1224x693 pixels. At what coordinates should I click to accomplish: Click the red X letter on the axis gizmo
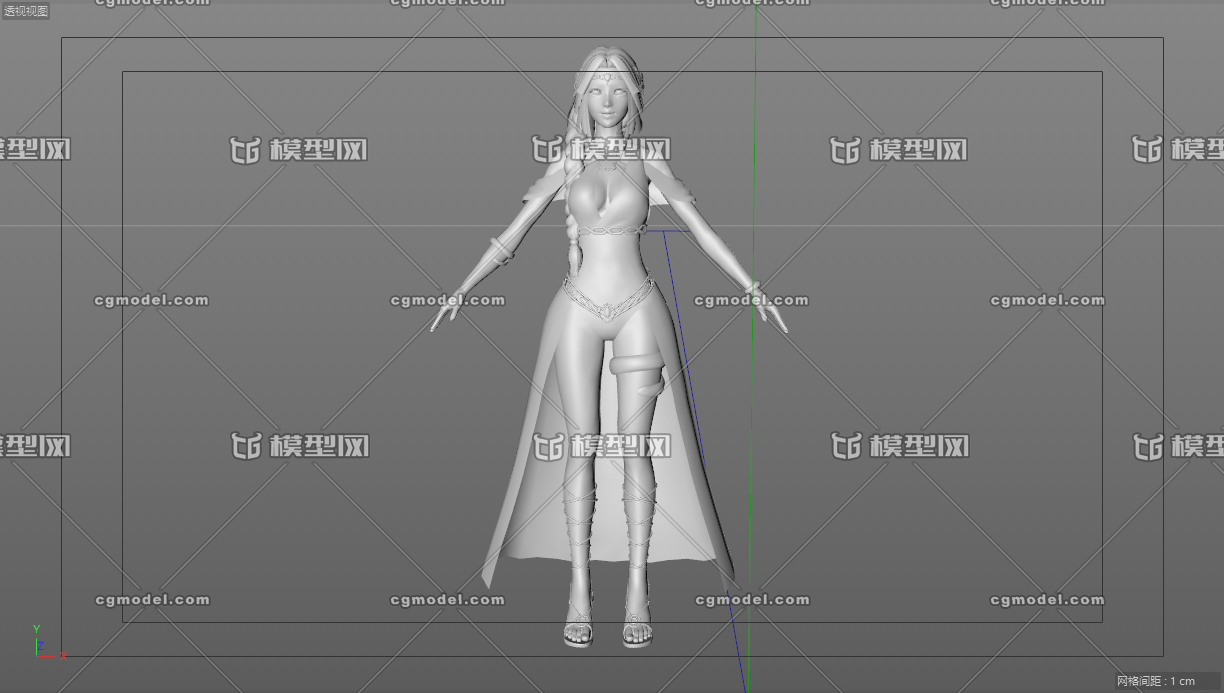(64, 656)
